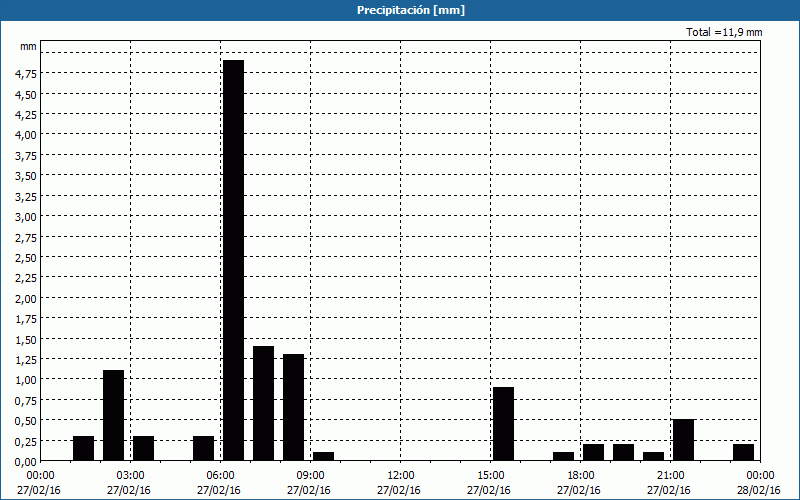Click the 03:00 time axis label
Viewport: 800px width, 500px height.
coord(131,476)
